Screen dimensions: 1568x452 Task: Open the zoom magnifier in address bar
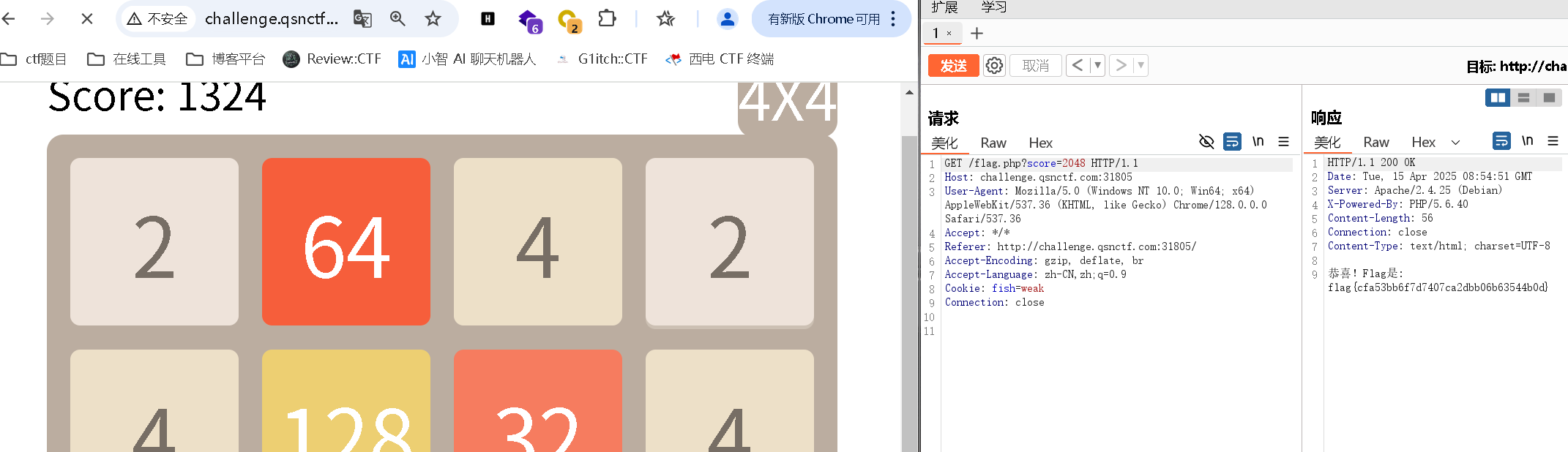pyautogui.click(x=397, y=18)
